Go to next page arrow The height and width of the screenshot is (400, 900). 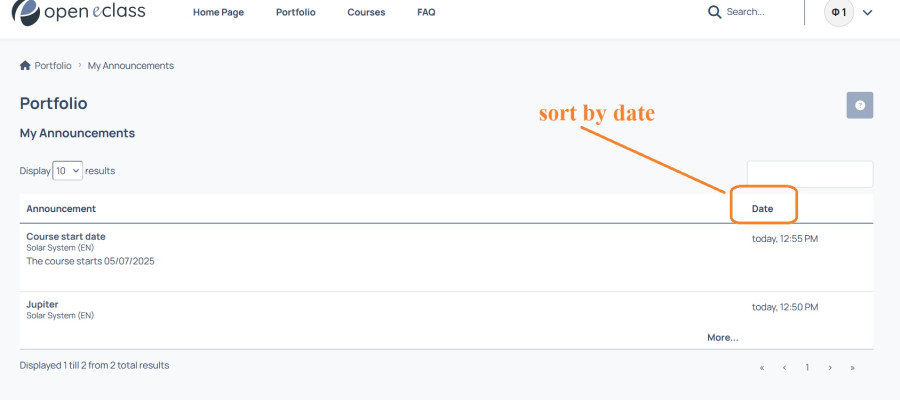click(830, 367)
